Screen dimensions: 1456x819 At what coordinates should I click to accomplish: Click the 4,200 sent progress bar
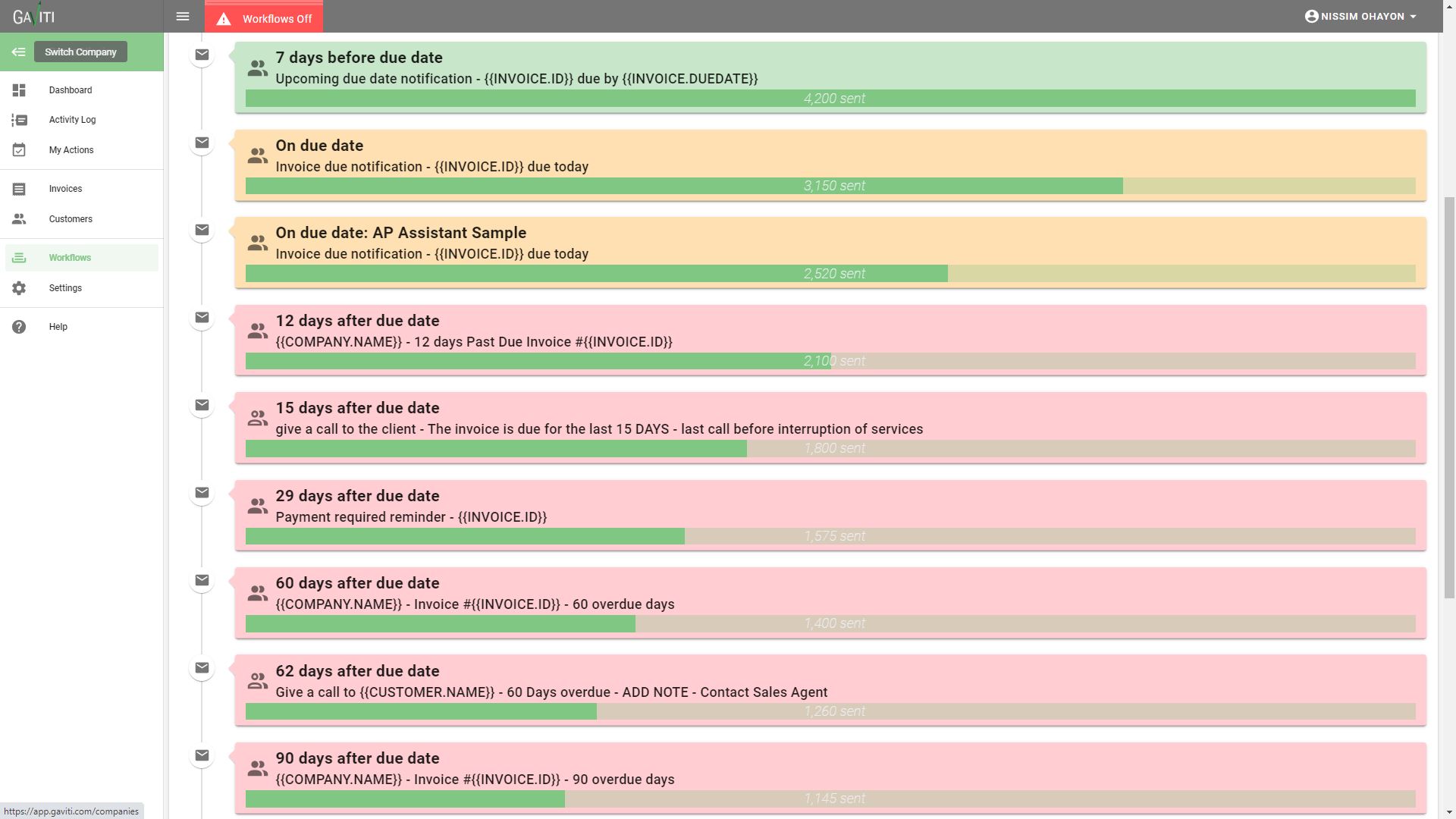click(x=830, y=99)
